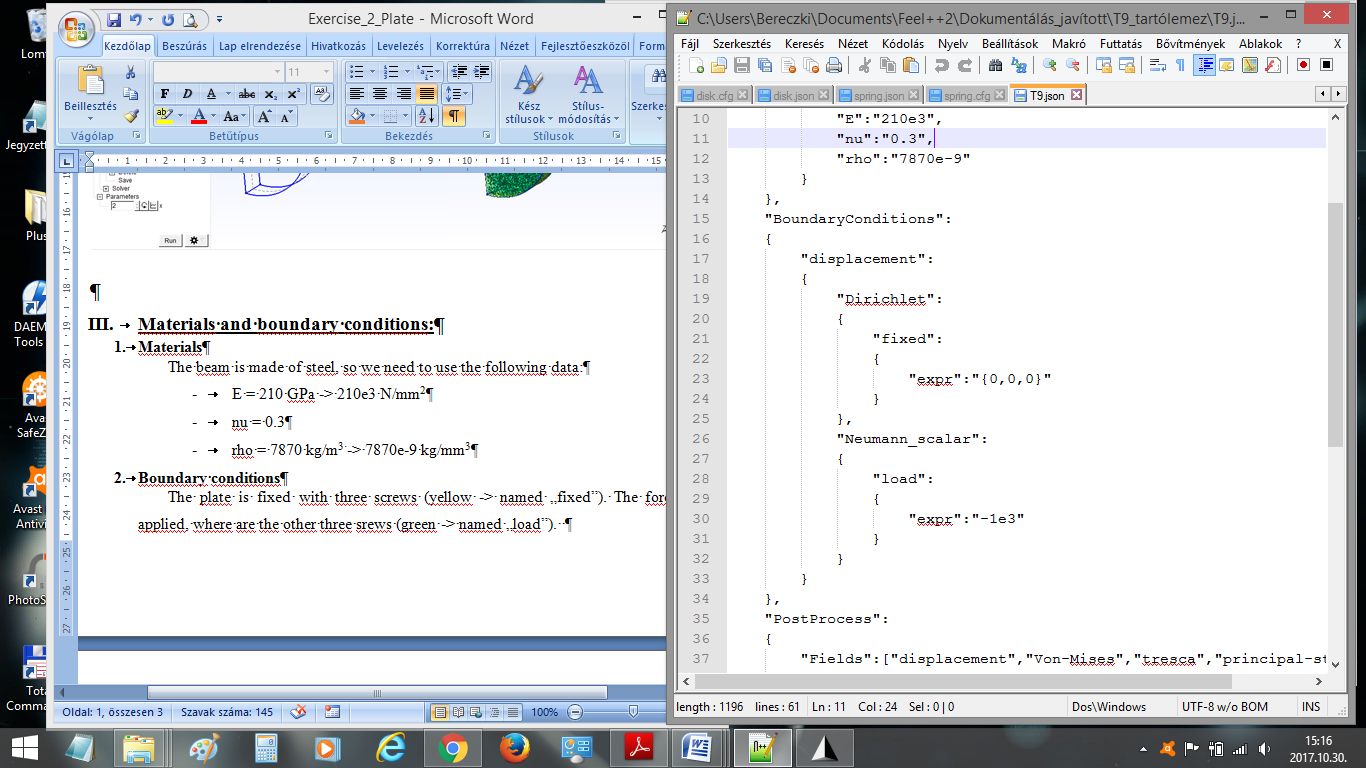
Task: Open Firefox from the Windows taskbar
Action: pyautogui.click(x=515, y=747)
